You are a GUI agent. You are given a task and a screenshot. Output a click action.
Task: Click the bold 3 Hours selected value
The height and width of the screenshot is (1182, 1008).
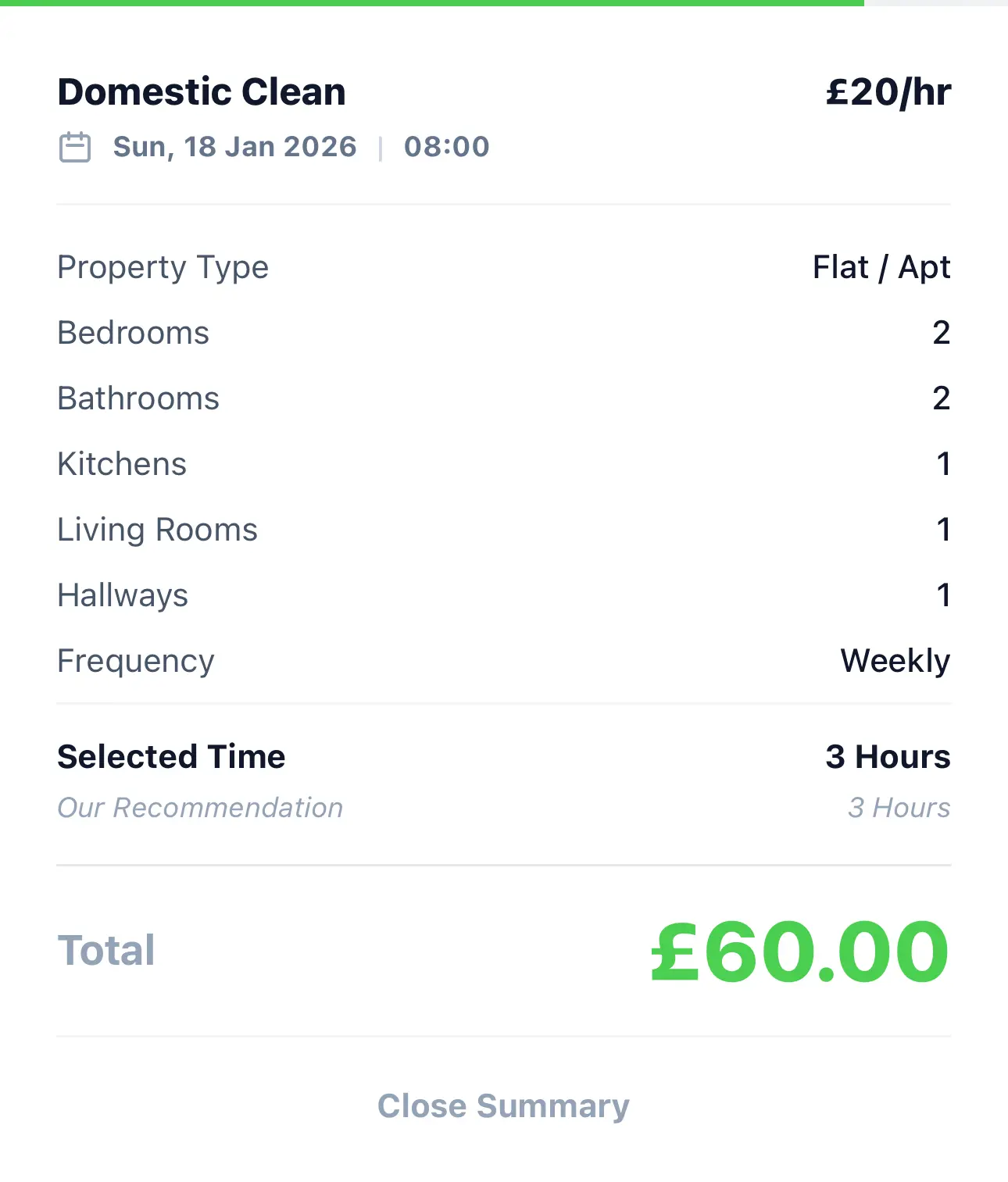coord(888,757)
